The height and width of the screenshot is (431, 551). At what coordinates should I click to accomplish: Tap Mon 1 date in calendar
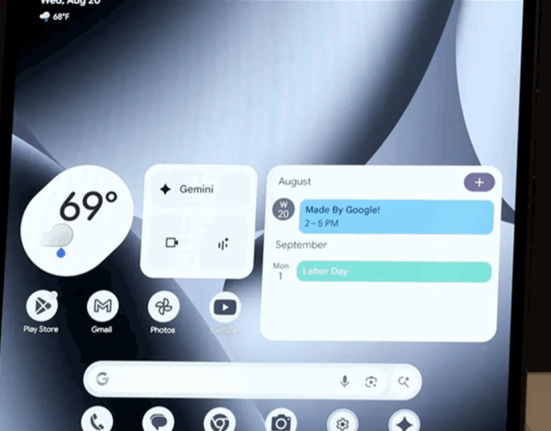[x=281, y=271]
